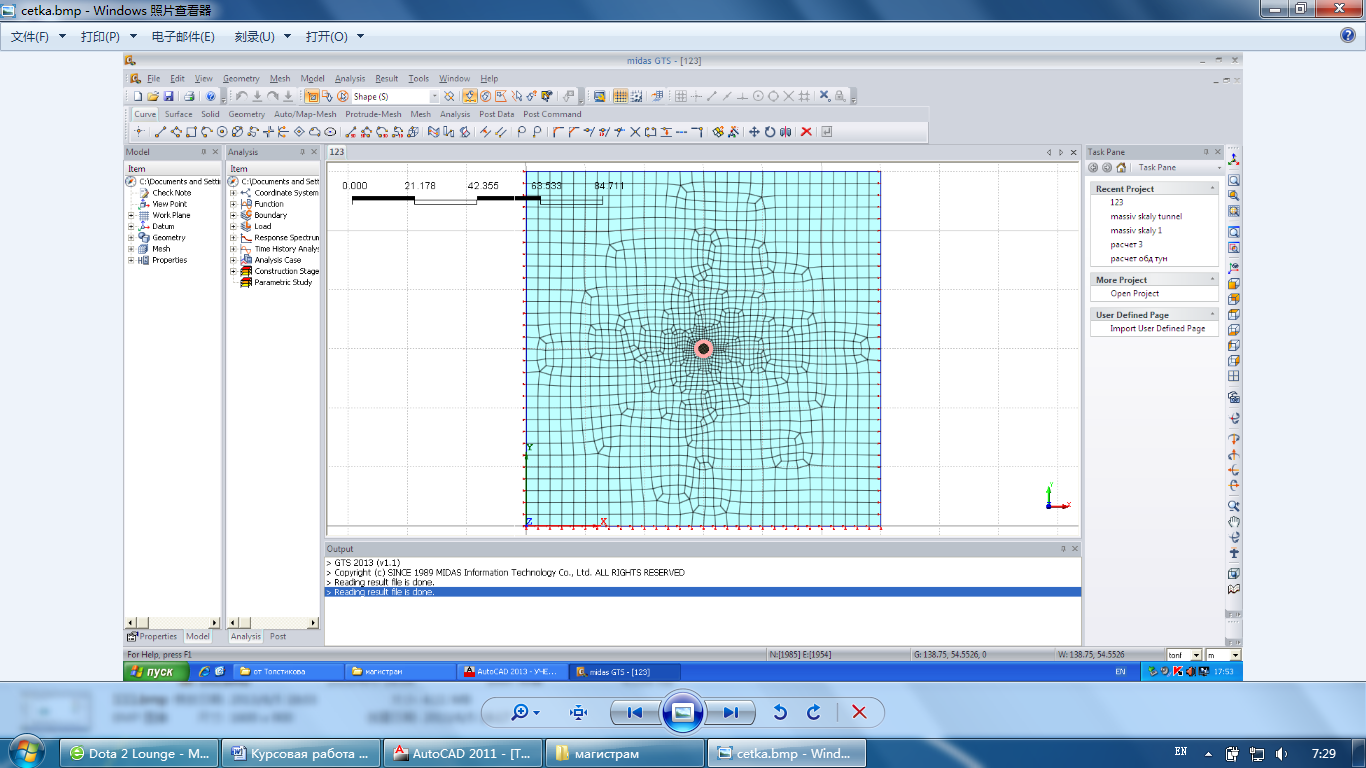Click the Save floppy-disk icon in midas toolbar

point(169,96)
